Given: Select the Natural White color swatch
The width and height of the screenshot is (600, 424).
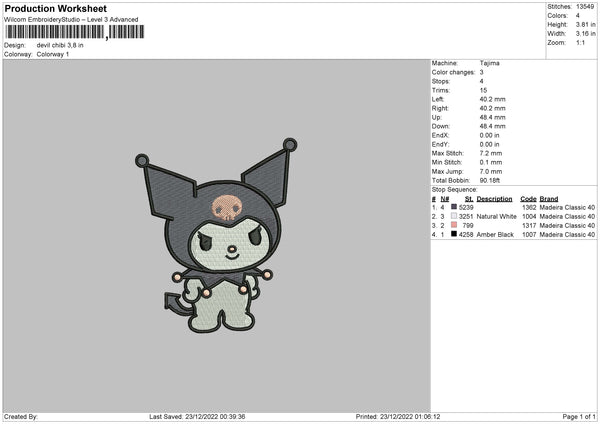Looking at the screenshot, I should 454,216.
